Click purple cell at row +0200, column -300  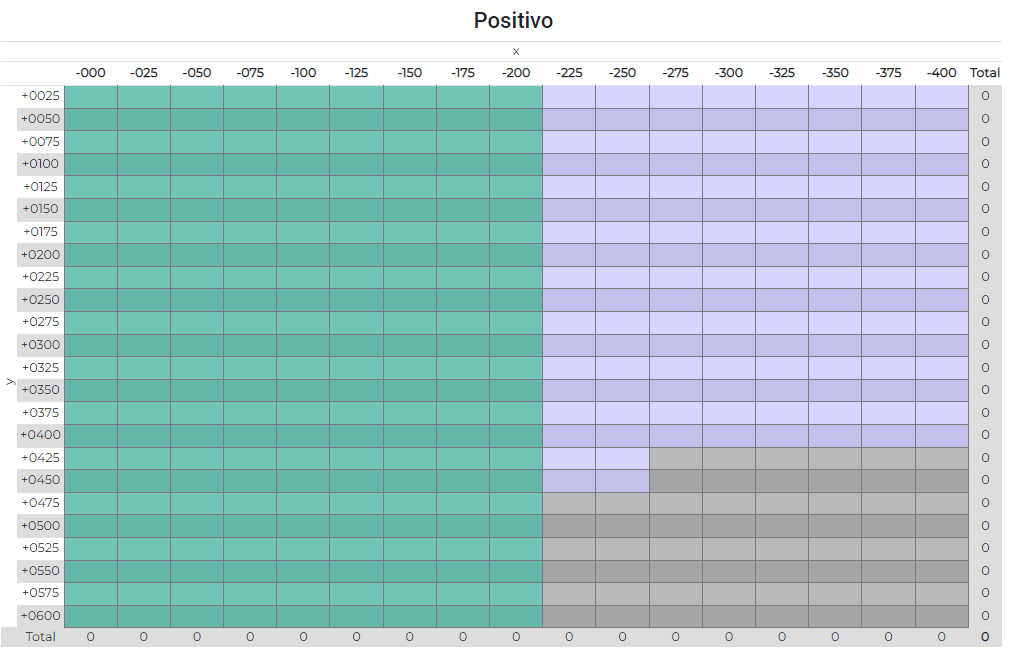728,255
